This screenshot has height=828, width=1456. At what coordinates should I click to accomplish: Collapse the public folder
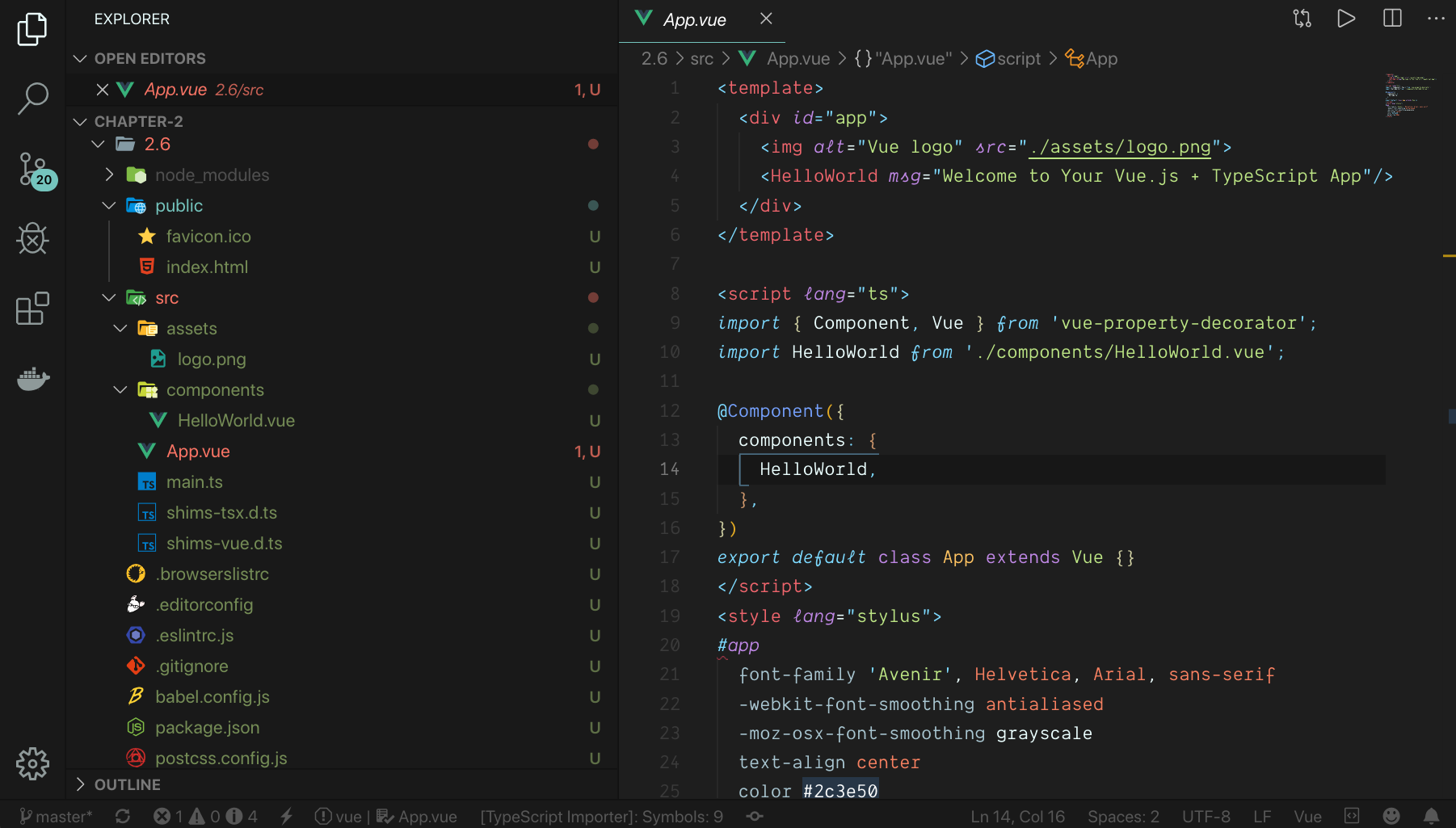point(109,206)
